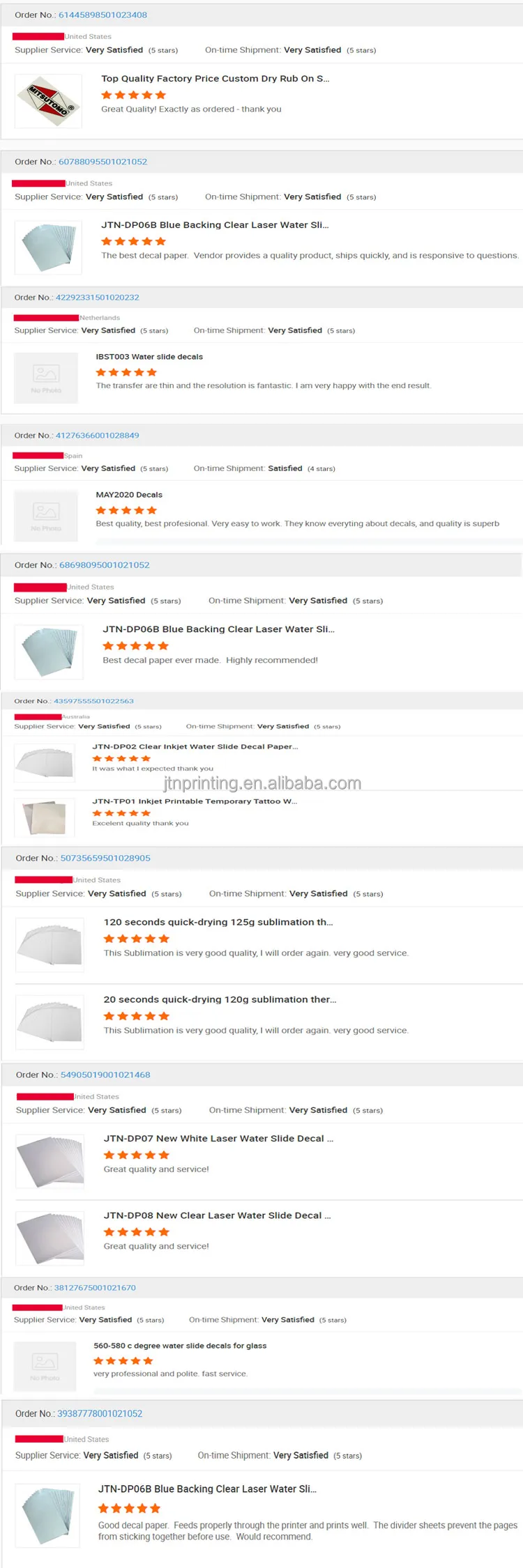Click the JTN-TP01 tattoo paper thumbnail
The image size is (523, 1568).
[45, 817]
